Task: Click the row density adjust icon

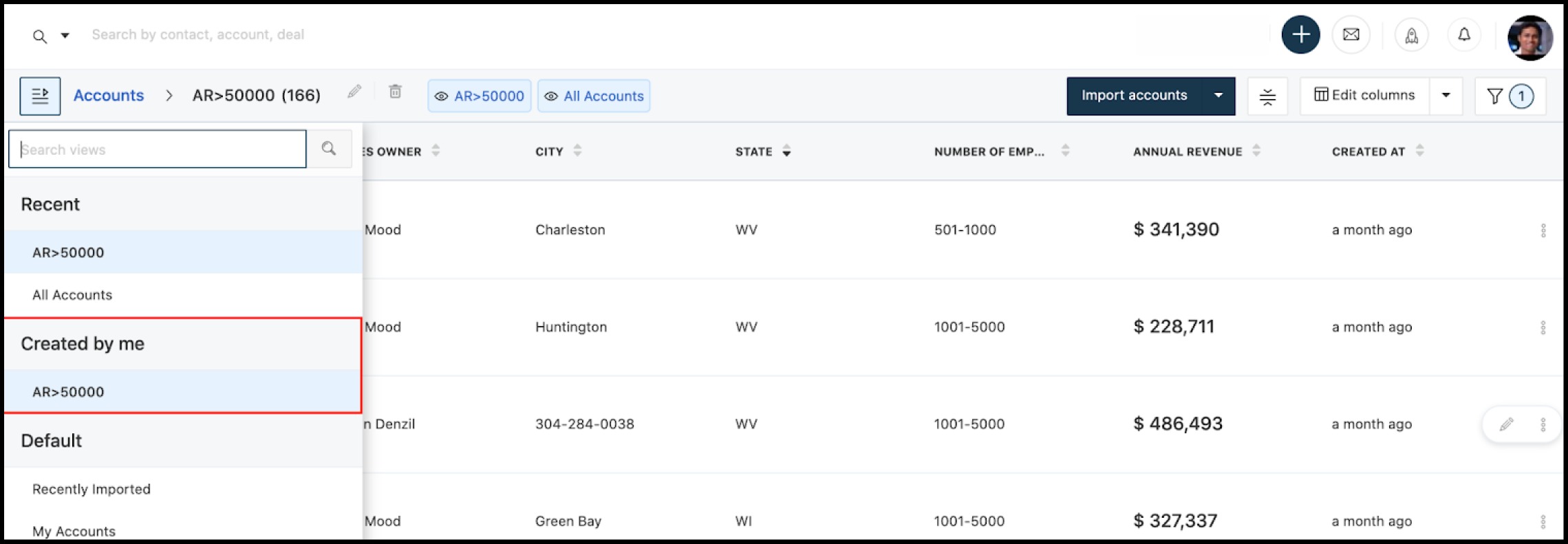Action: (1267, 96)
